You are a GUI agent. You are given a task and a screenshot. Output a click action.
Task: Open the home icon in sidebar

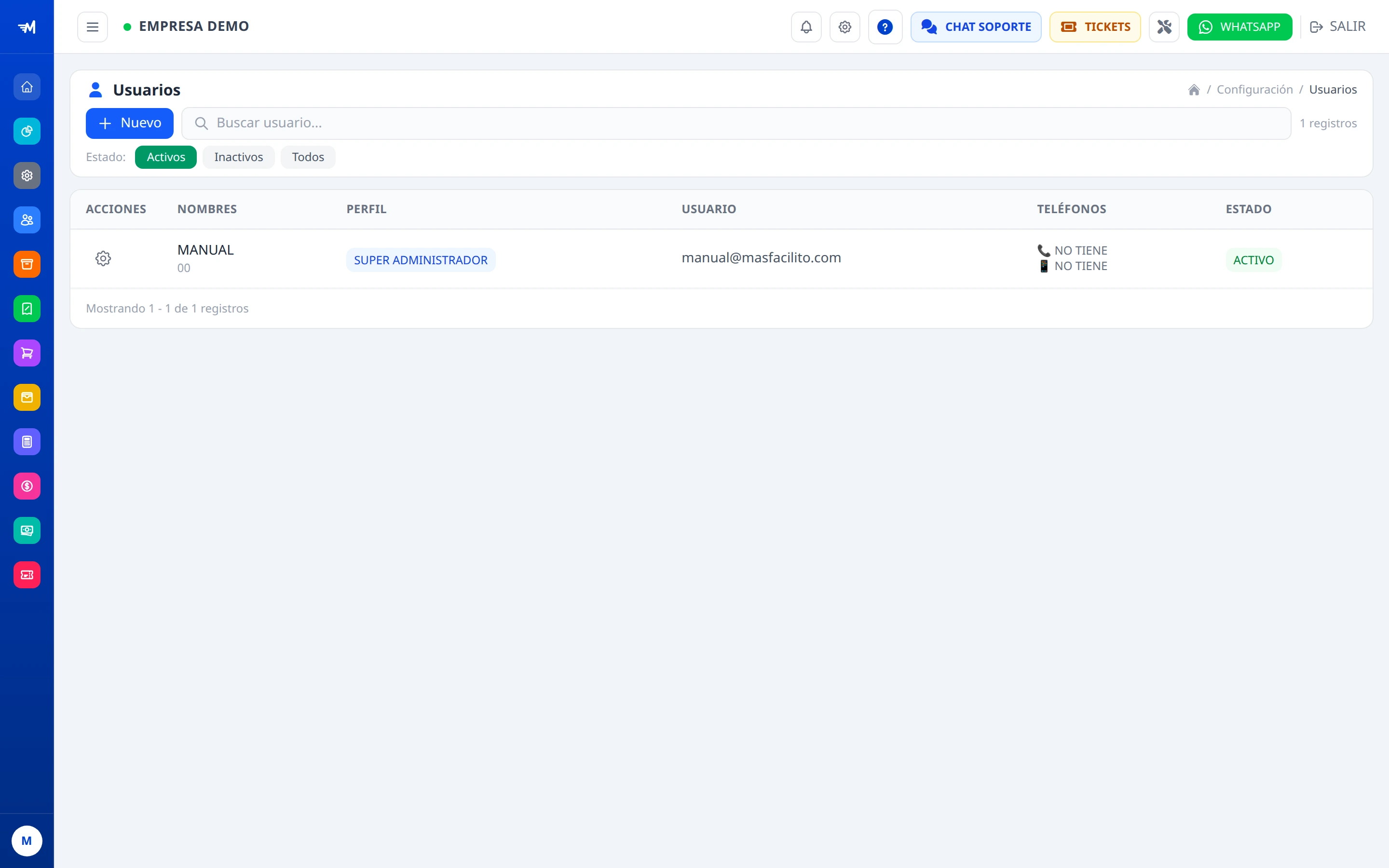27,87
